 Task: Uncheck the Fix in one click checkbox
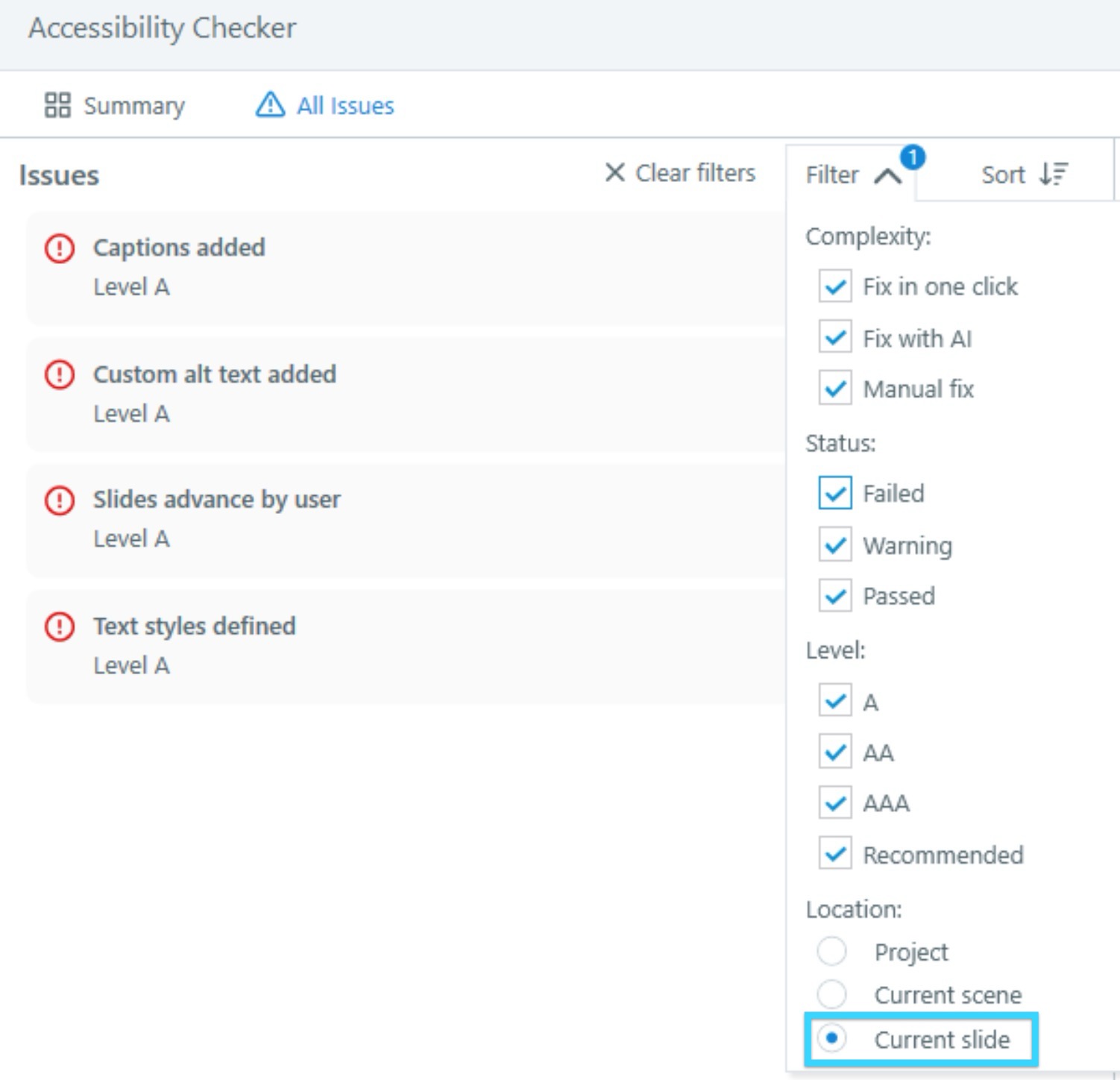[835, 286]
